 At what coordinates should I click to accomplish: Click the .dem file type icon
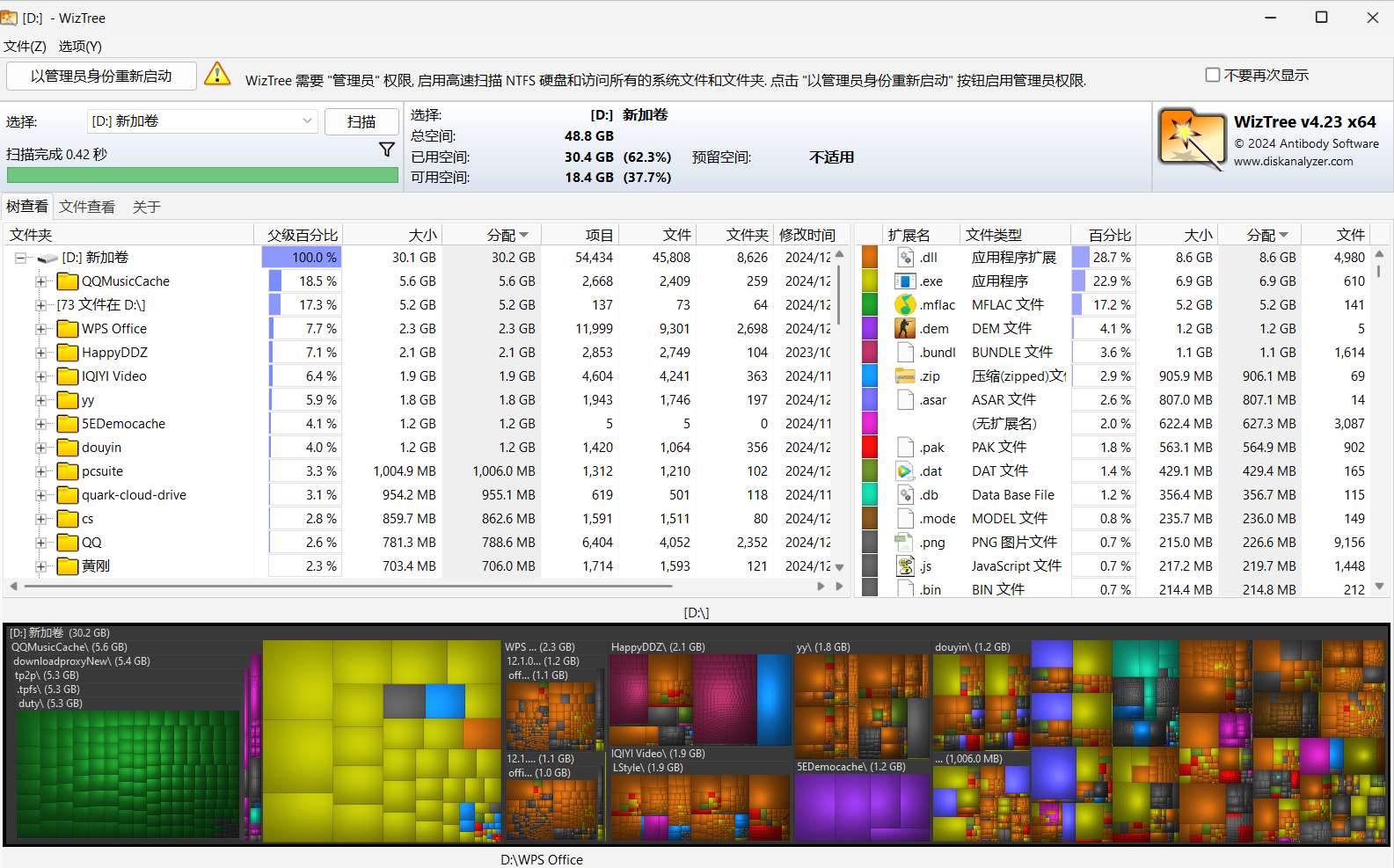[905, 328]
